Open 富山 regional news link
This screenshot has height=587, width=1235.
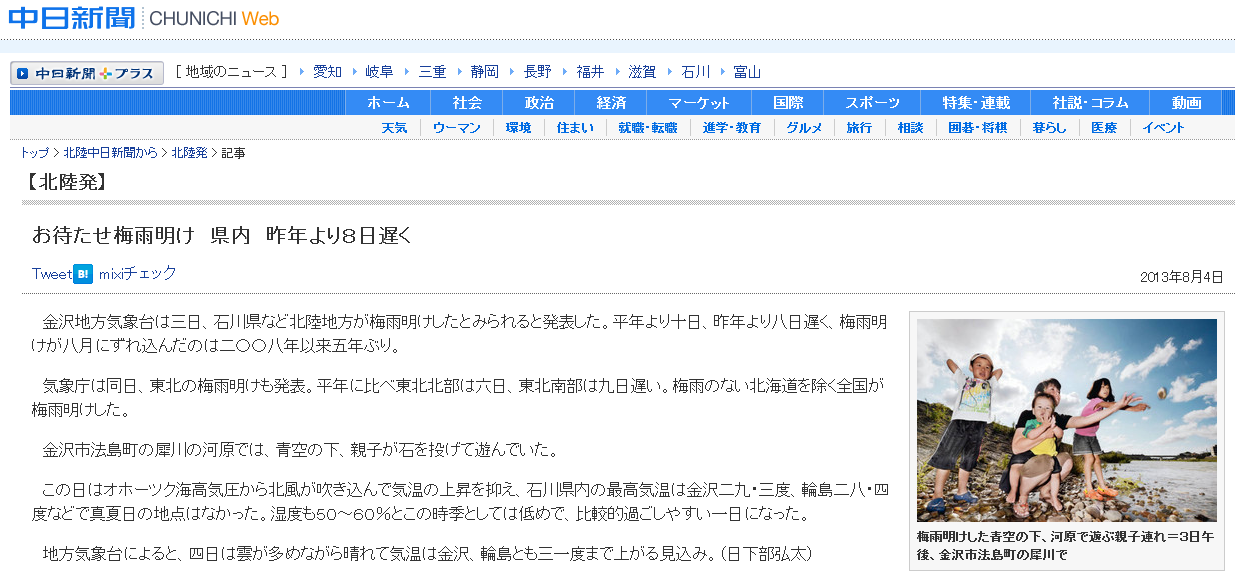[x=747, y=72]
